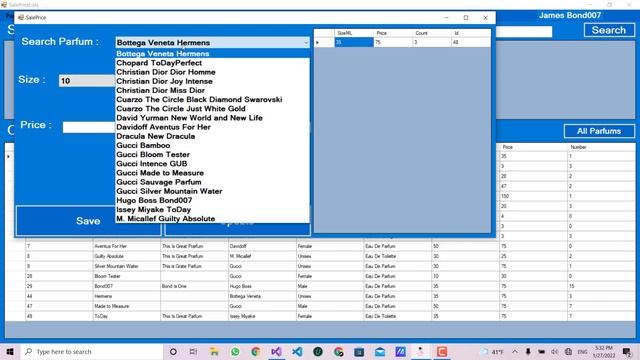Viewport: 640px width, 360px height.
Task: Open Visual Studio Code blue icon on taskbar
Action: click(x=297, y=351)
